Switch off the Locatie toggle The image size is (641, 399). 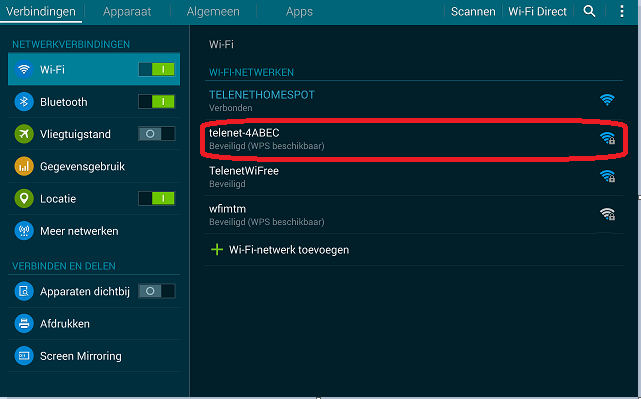[x=157, y=198]
